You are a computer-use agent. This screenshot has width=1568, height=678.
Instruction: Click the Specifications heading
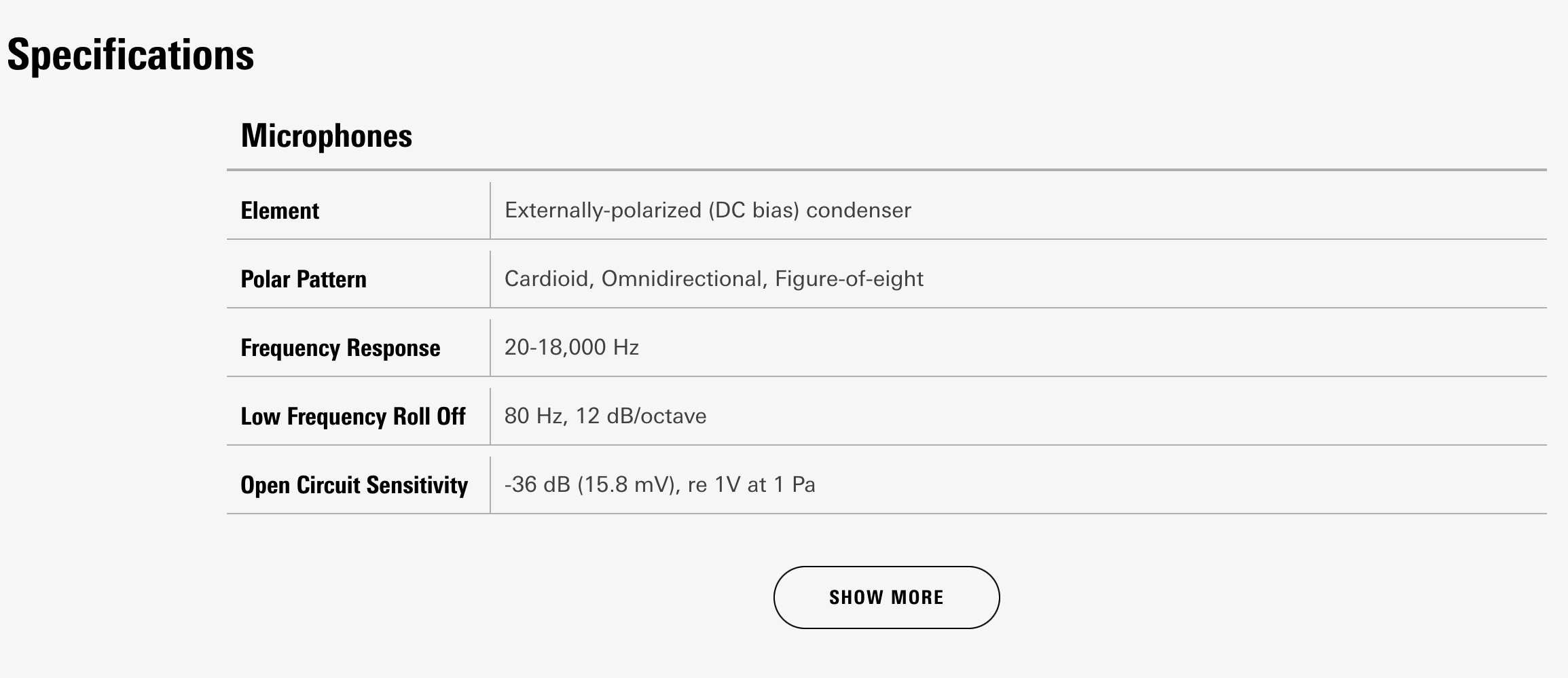[130, 55]
